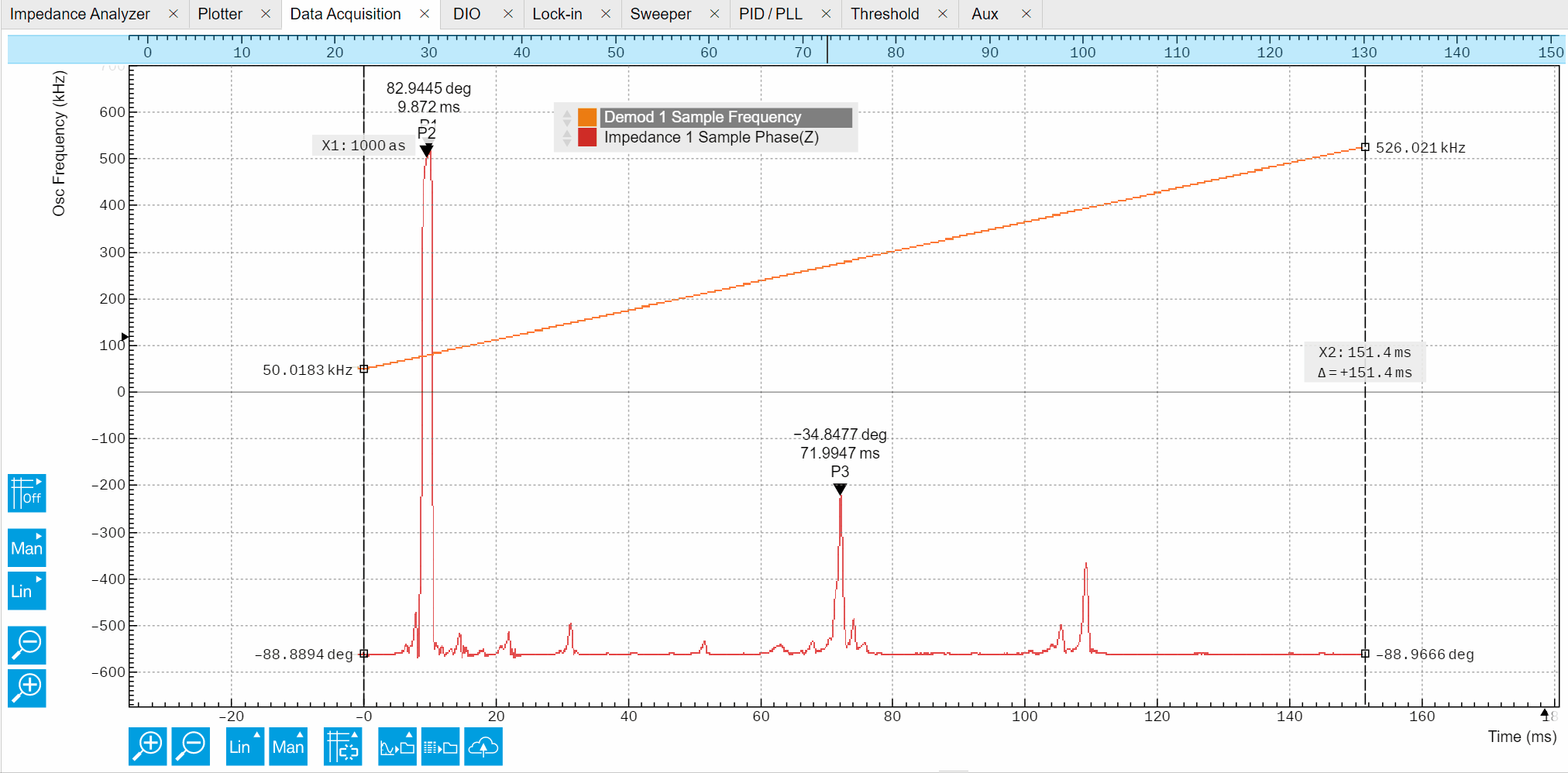Enable manual vertical scaling with the Man button

26,548
